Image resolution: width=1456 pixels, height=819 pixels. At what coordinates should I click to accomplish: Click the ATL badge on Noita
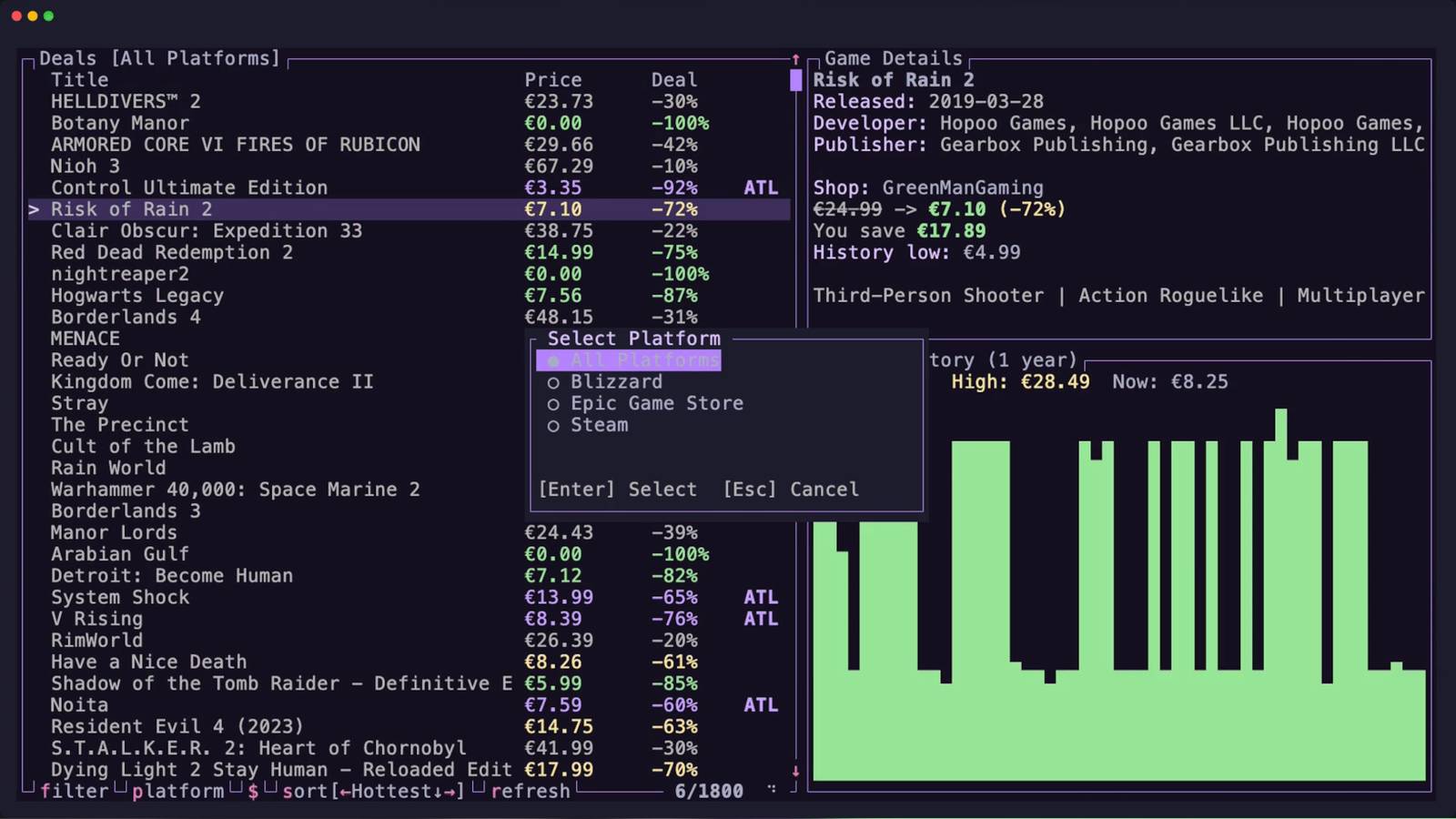(x=761, y=705)
